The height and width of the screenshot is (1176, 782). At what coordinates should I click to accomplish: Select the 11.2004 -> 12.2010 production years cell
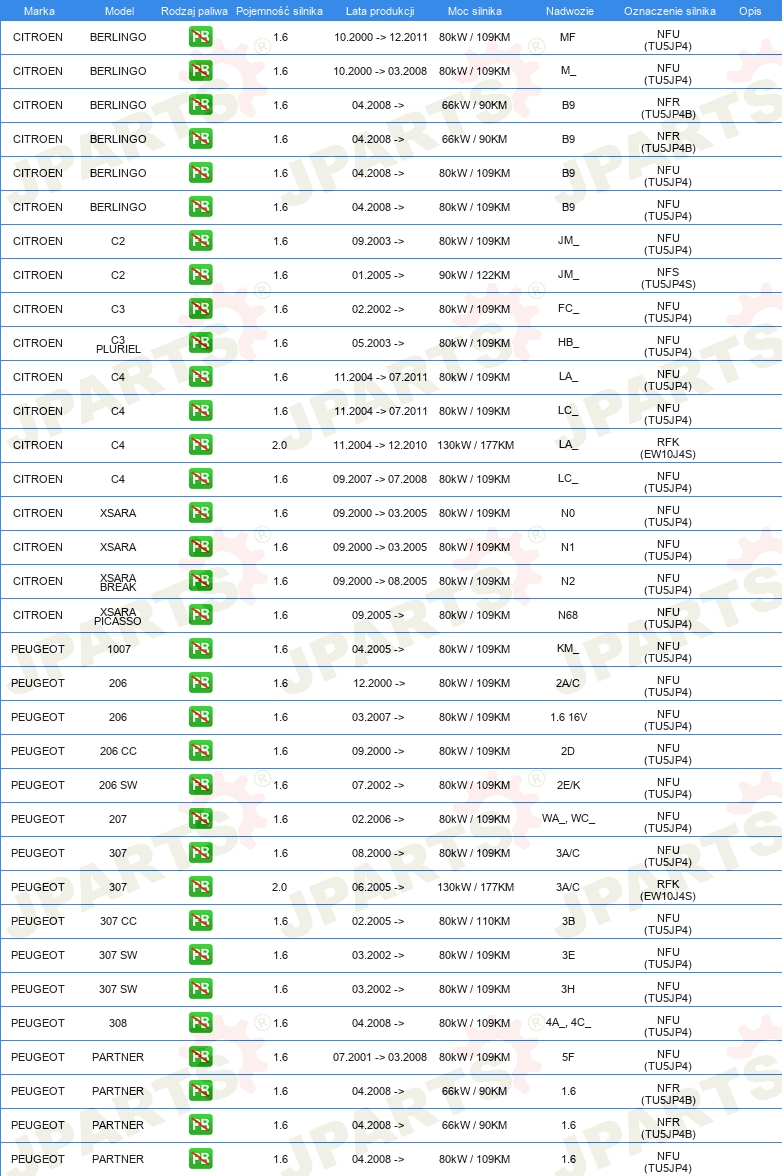380,445
